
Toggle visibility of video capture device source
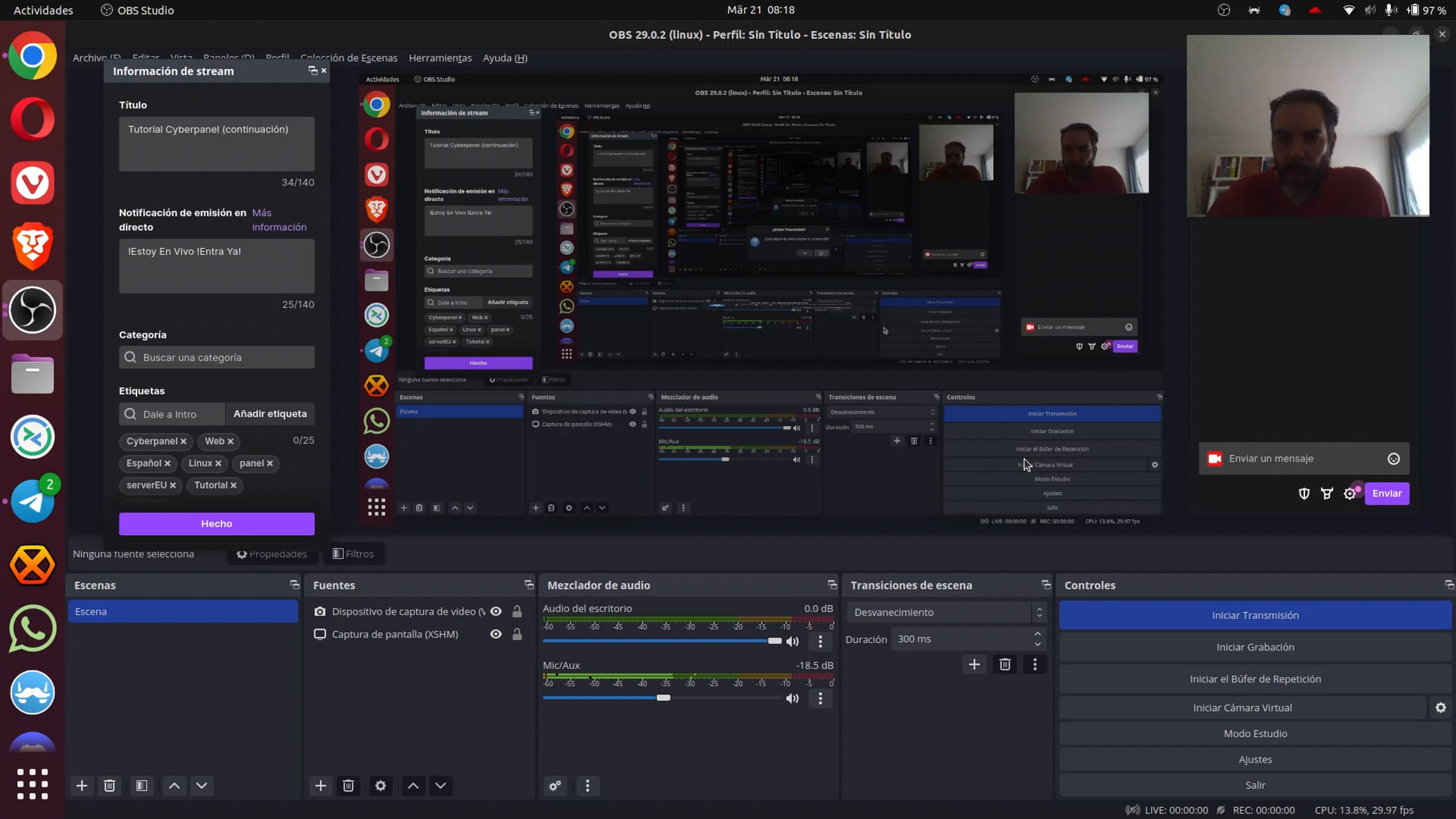496,612
